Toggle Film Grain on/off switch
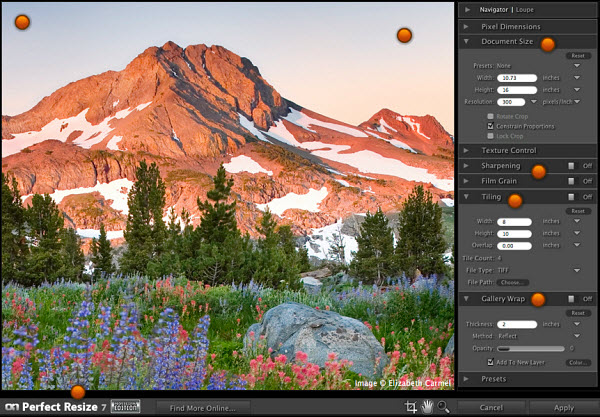The width and height of the screenshot is (600, 417). pos(571,181)
